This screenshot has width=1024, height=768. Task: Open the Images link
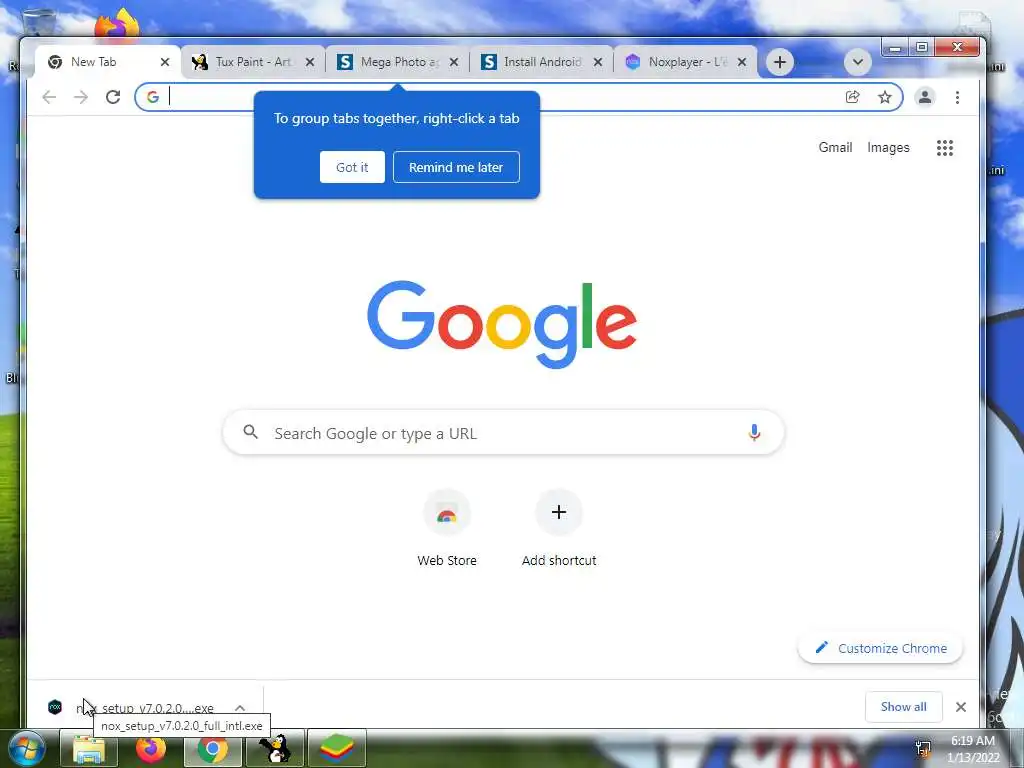click(888, 148)
